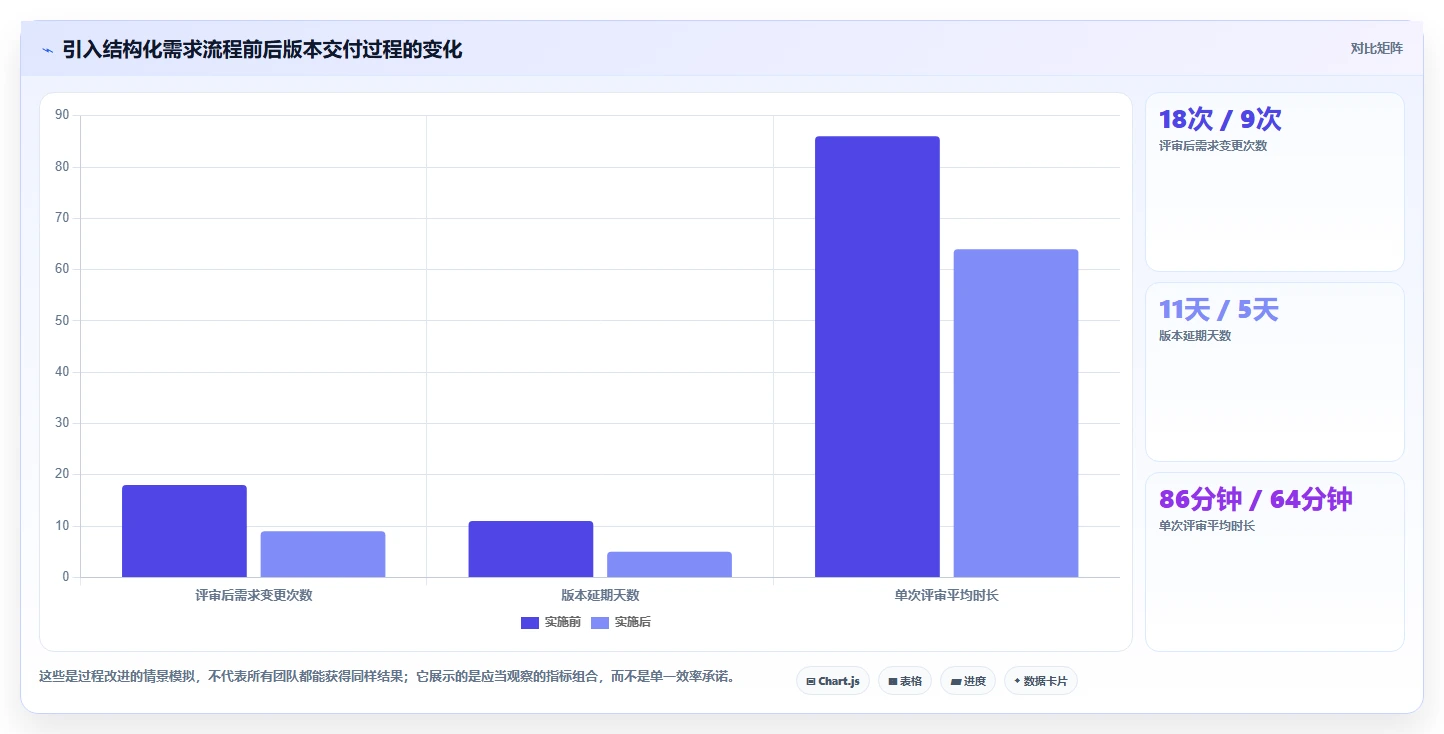Click the footnote text beginning 这些是过程改进的情景模拟
This screenshot has height=734, width=1444.
click(387, 676)
